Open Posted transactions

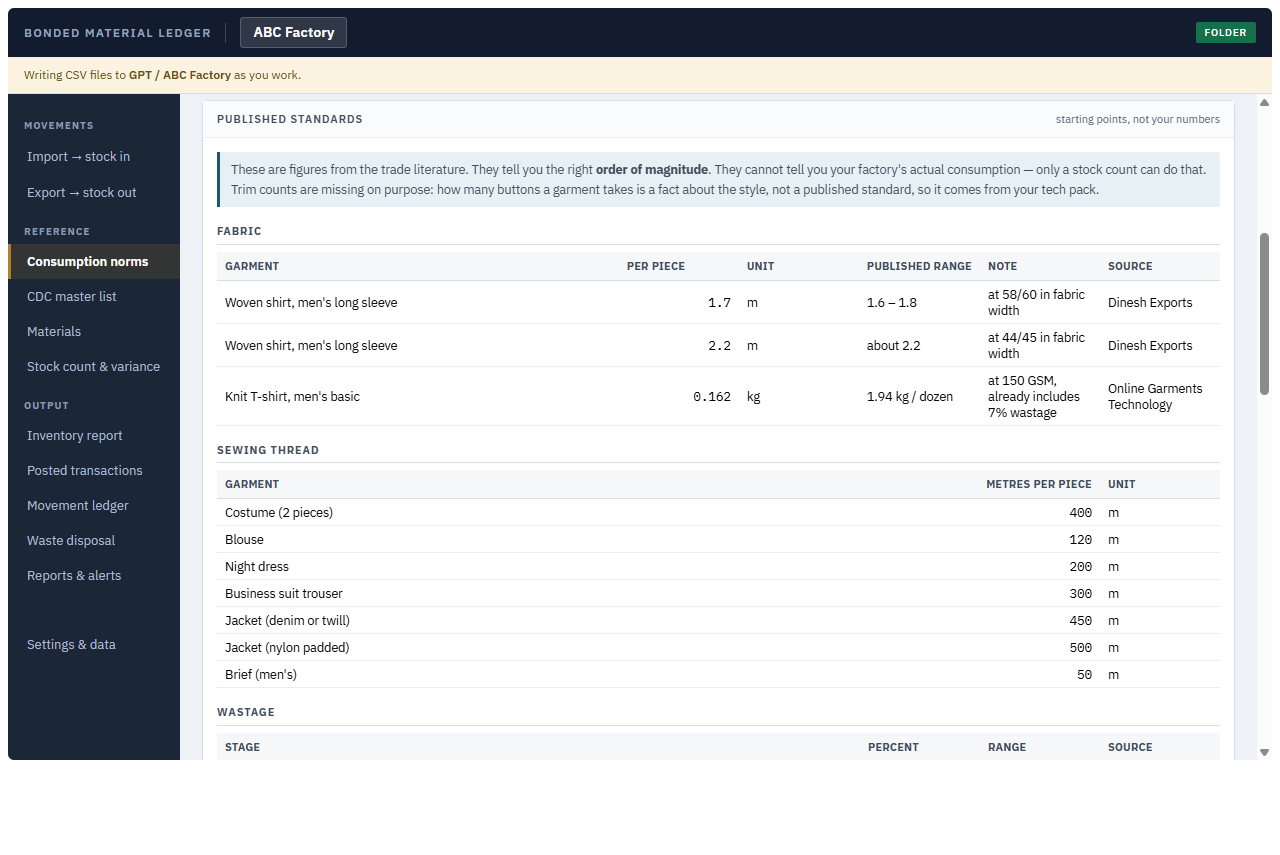point(94,471)
